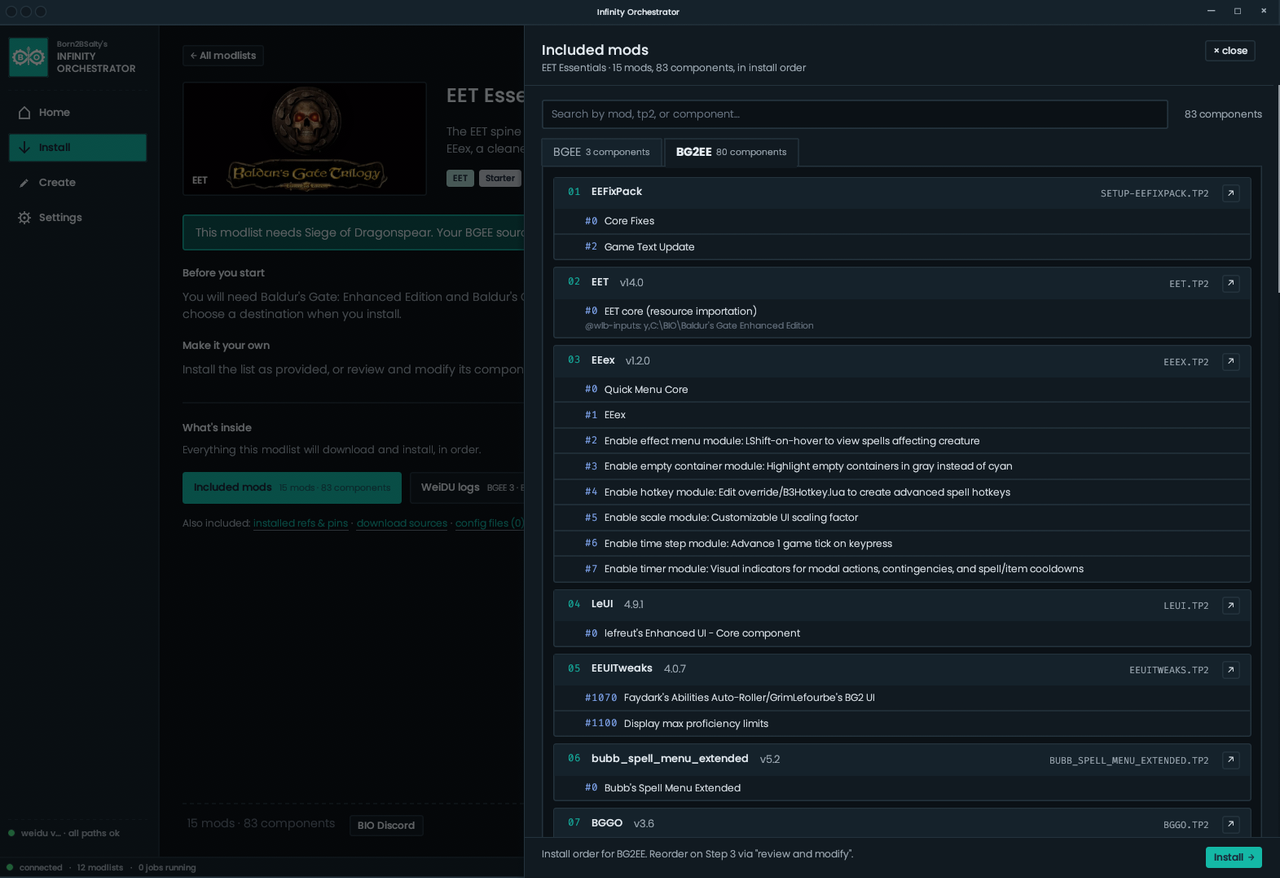Open external link for LeUI mod
The width and height of the screenshot is (1280, 878).
coord(1231,605)
